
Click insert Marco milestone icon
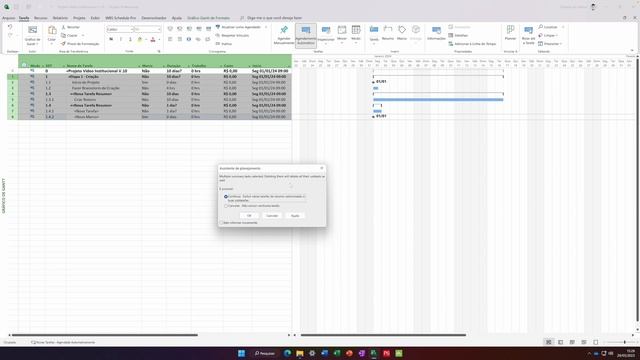pyautogui.click(x=402, y=29)
